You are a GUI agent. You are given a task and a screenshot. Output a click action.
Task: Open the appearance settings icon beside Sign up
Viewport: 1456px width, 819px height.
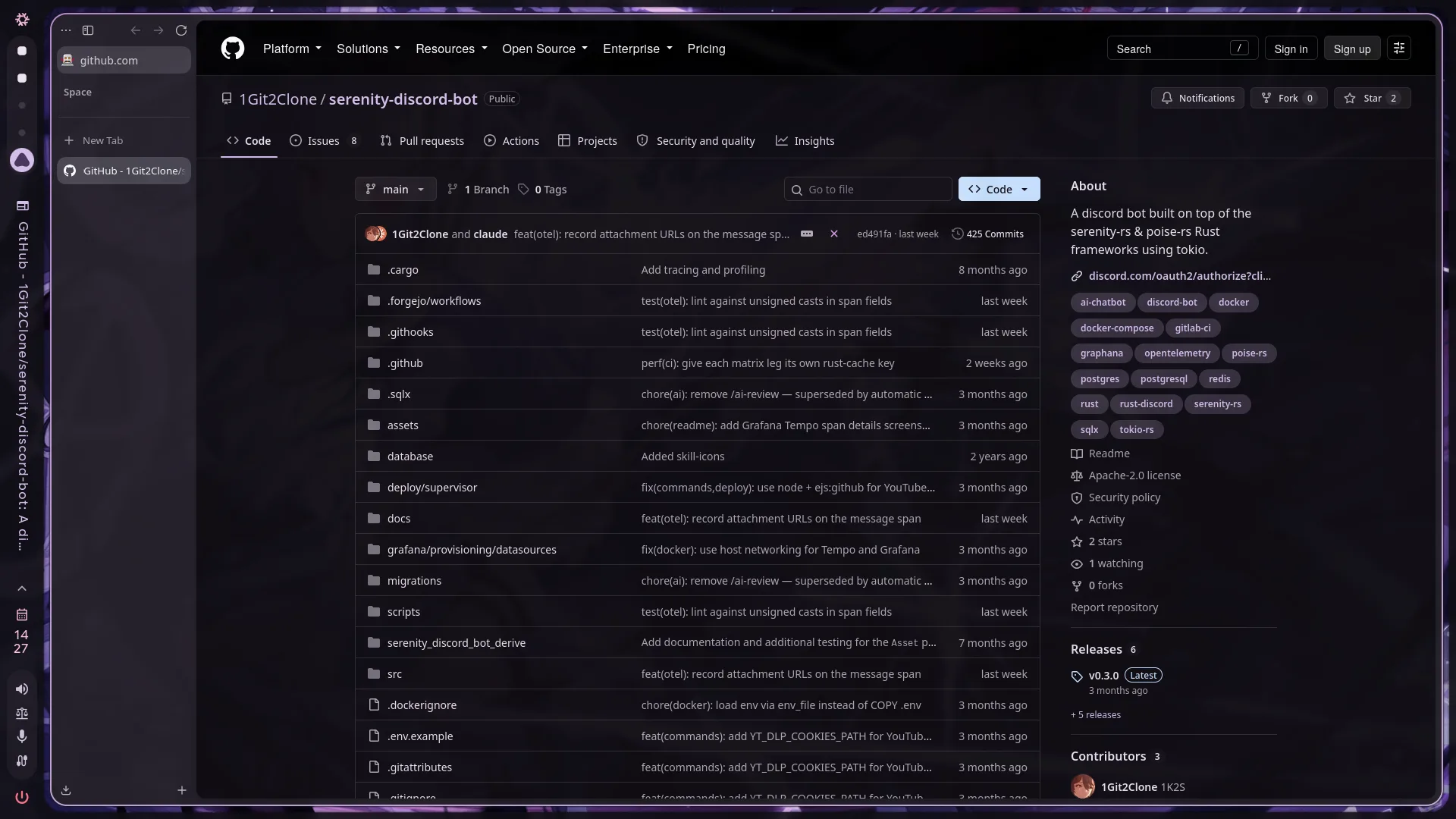tap(1399, 49)
